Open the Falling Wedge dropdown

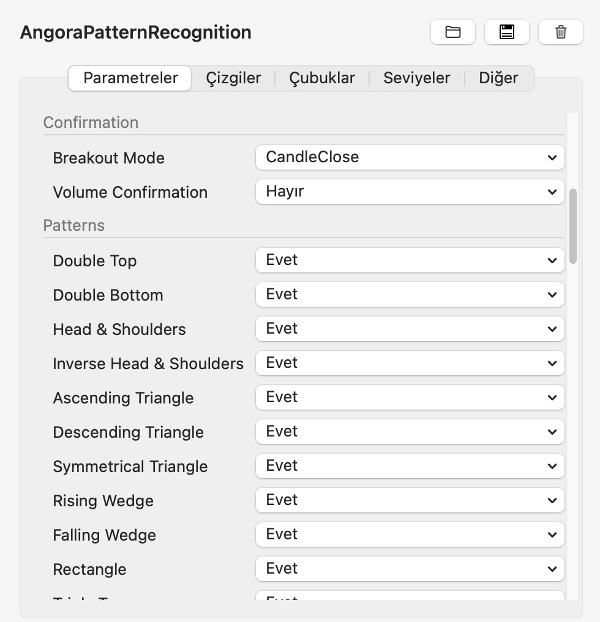[410, 535]
